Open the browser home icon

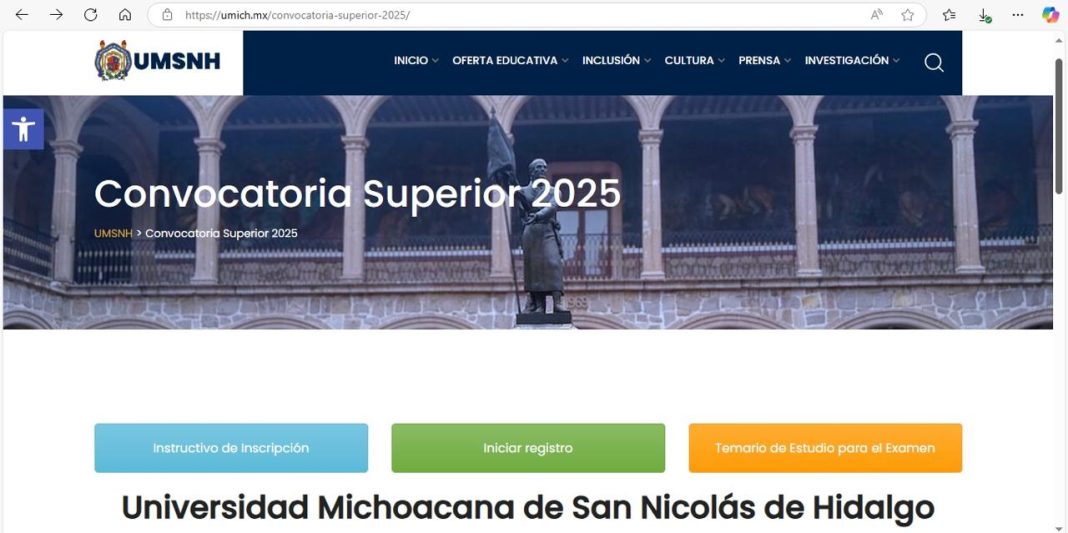pos(125,14)
